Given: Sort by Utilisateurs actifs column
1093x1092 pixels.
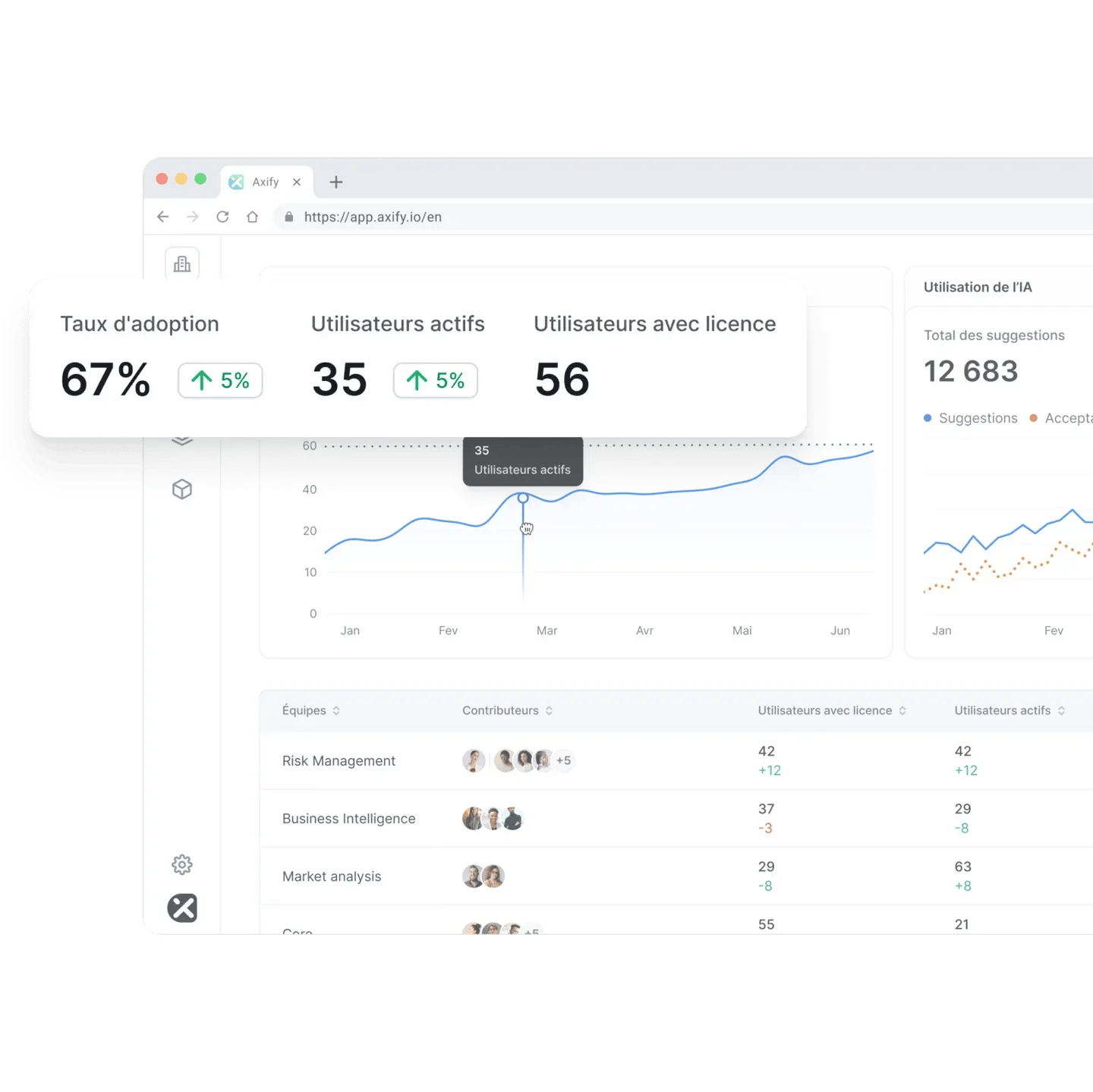Looking at the screenshot, I should (1010, 710).
